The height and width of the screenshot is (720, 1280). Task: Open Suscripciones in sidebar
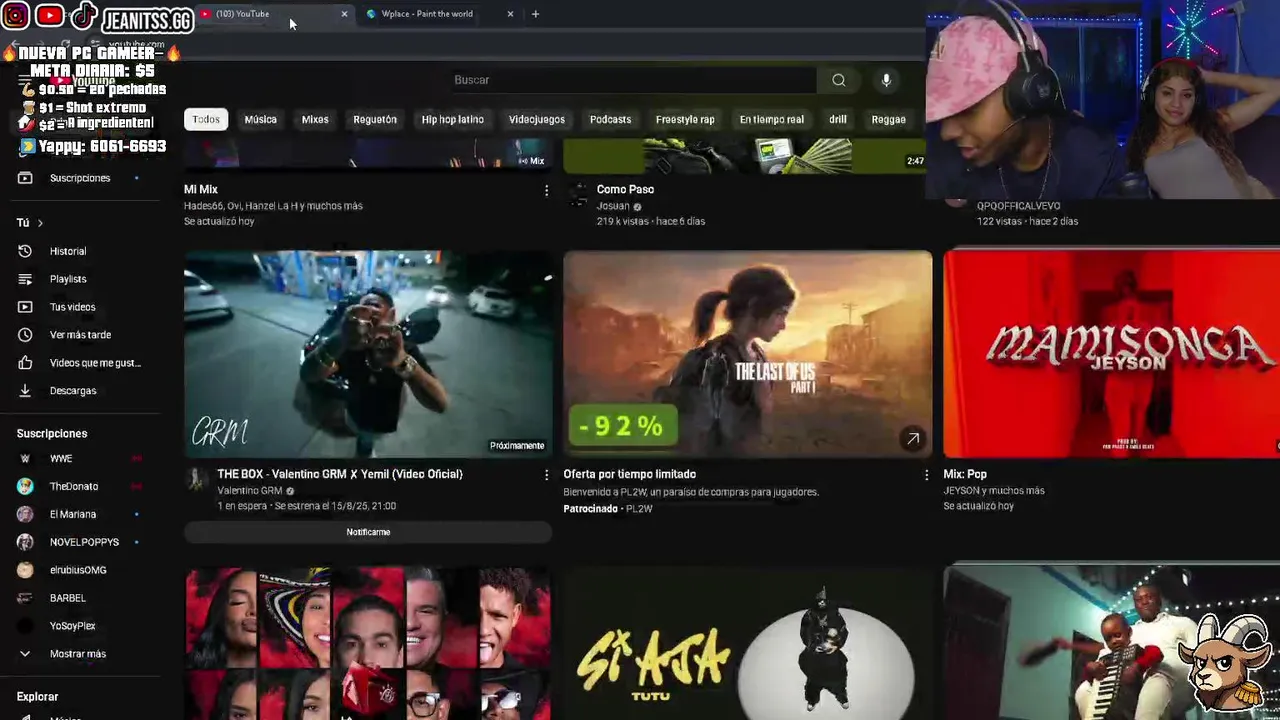[x=80, y=178]
